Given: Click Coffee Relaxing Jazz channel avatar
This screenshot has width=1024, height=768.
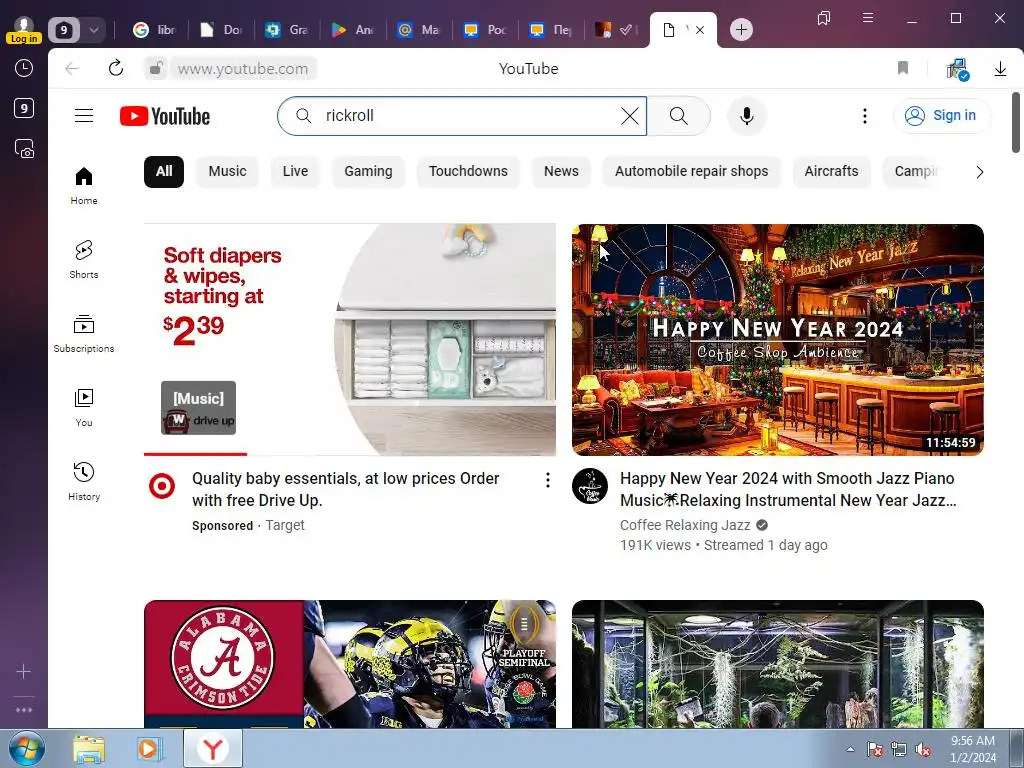Looking at the screenshot, I should 590,486.
